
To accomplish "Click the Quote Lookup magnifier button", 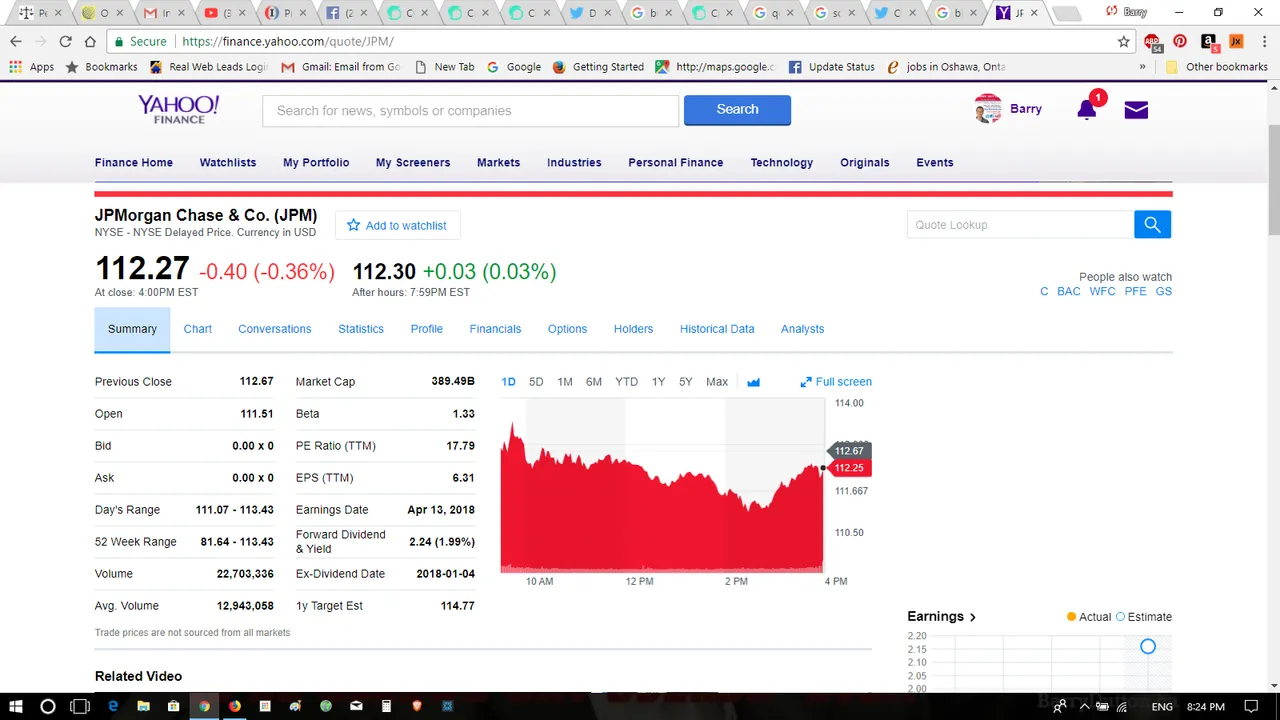I will 1152,225.
